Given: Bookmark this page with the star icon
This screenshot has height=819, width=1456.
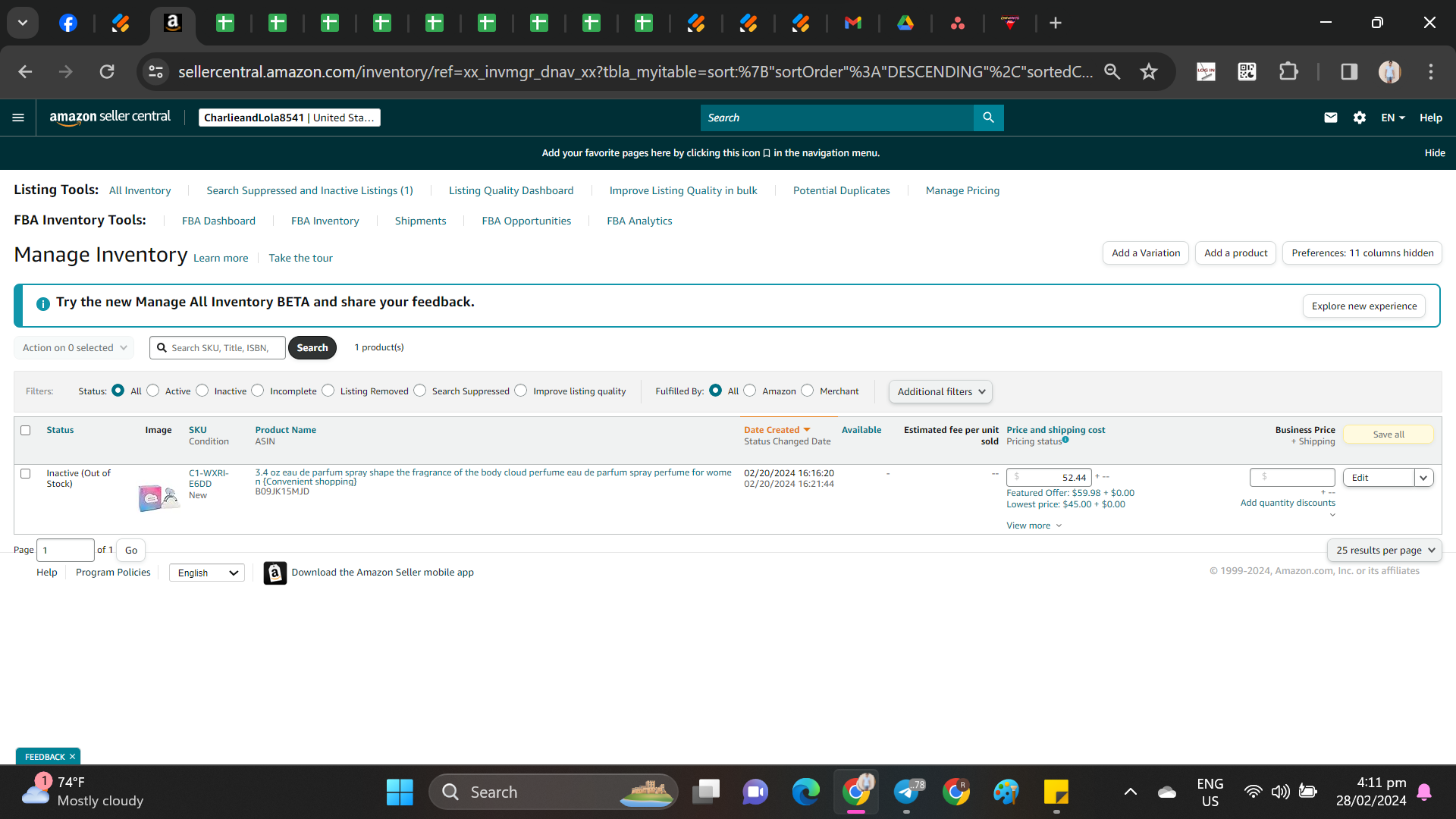Looking at the screenshot, I should (x=1149, y=71).
